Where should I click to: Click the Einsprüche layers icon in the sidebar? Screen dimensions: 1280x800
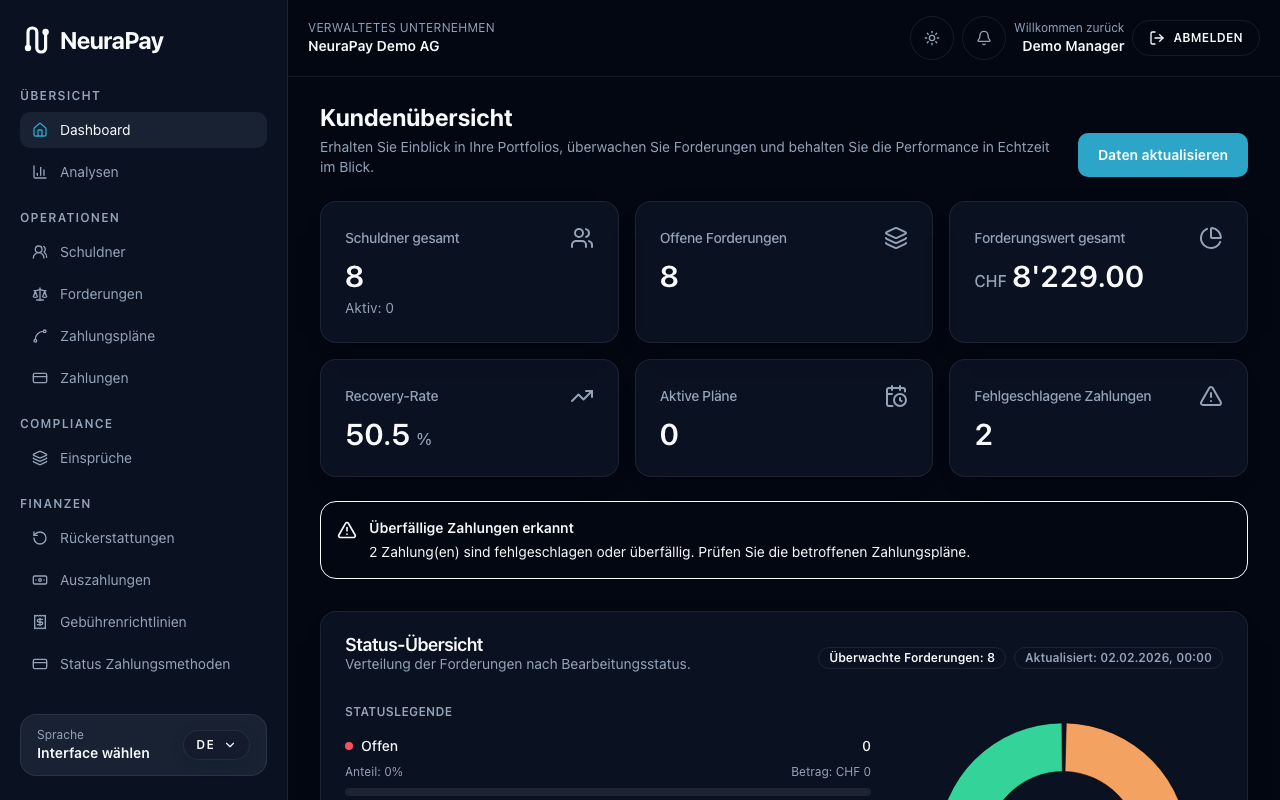pos(40,458)
